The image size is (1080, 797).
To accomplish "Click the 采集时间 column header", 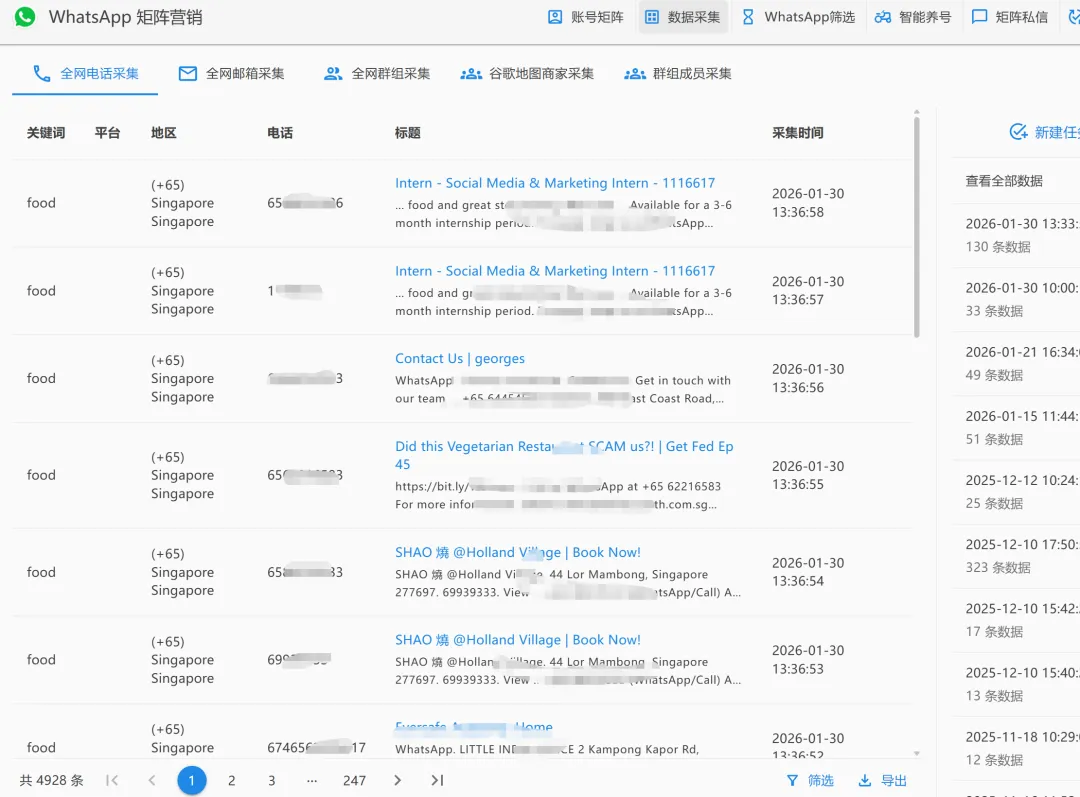I will (x=798, y=133).
